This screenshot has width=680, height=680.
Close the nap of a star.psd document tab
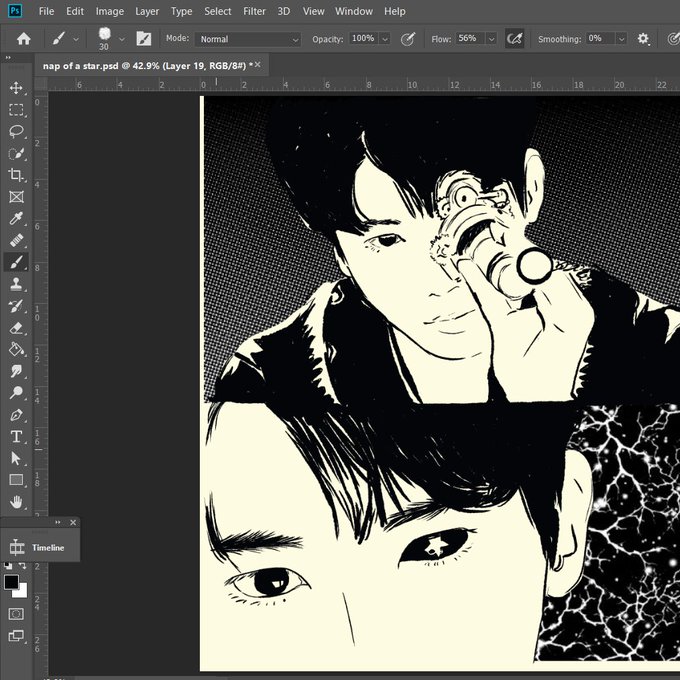pyautogui.click(x=258, y=65)
